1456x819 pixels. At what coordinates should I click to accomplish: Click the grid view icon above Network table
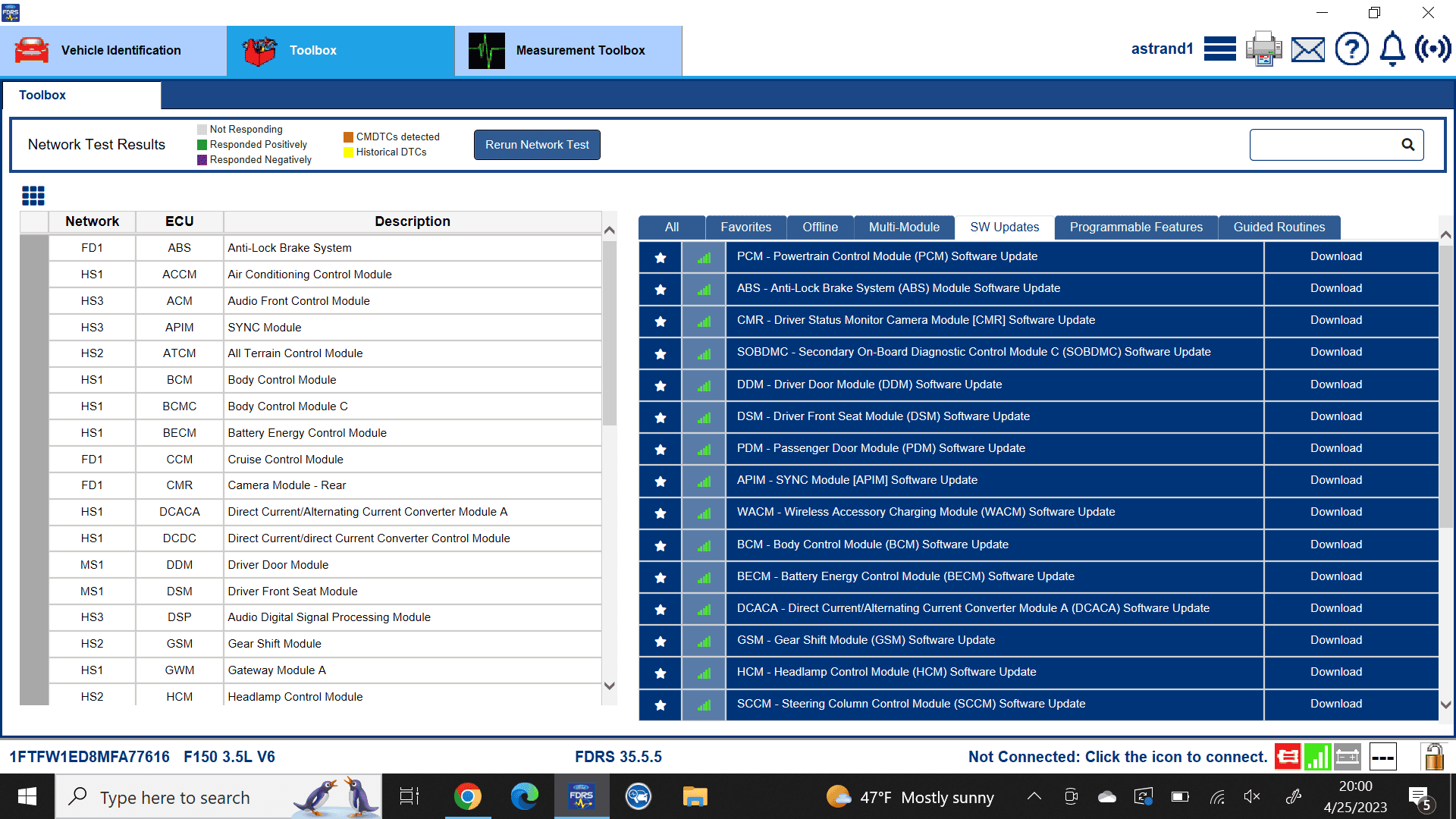33,196
